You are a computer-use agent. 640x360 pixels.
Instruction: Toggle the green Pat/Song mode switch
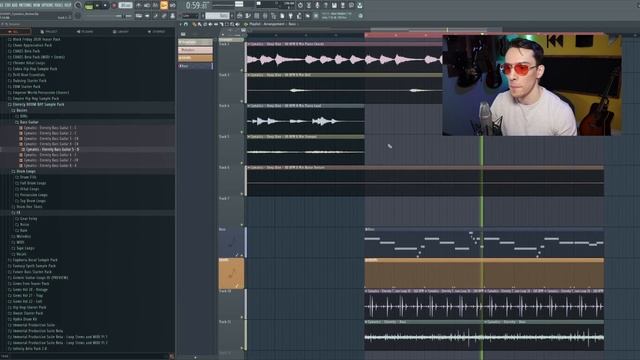click(89, 6)
